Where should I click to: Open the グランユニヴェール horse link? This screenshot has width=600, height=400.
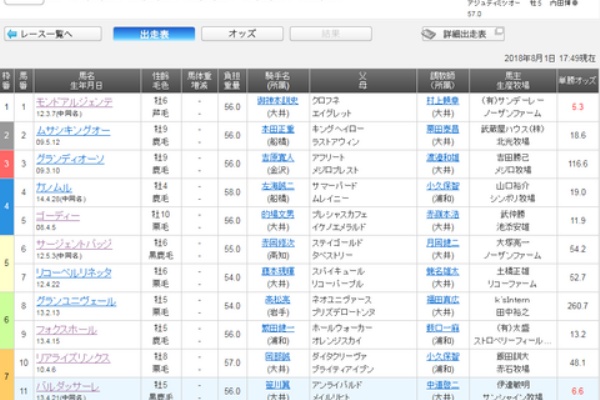73,299
